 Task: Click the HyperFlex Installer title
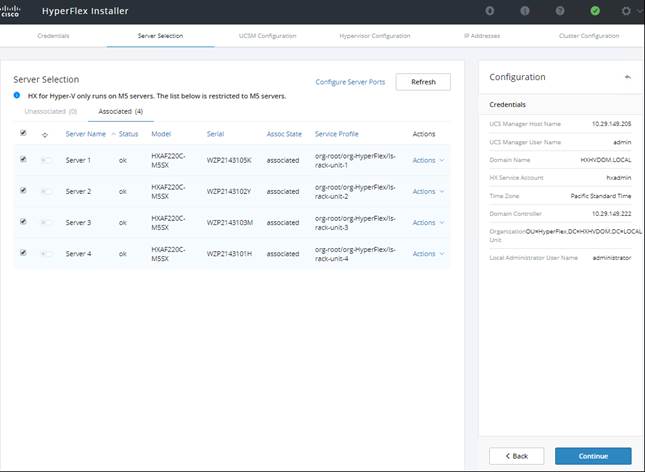[85, 11]
